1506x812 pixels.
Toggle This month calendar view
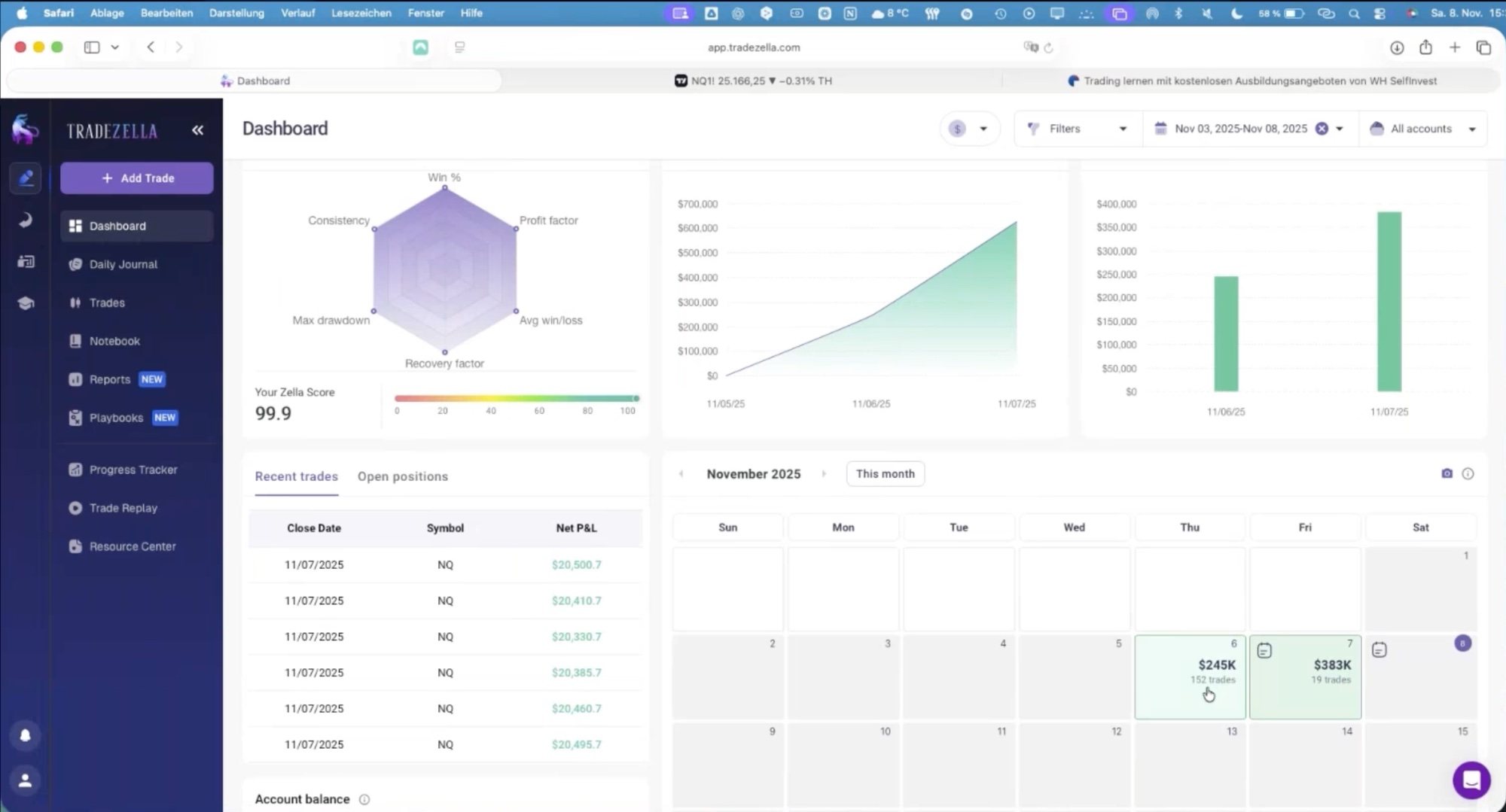click(x=885, y=473)
